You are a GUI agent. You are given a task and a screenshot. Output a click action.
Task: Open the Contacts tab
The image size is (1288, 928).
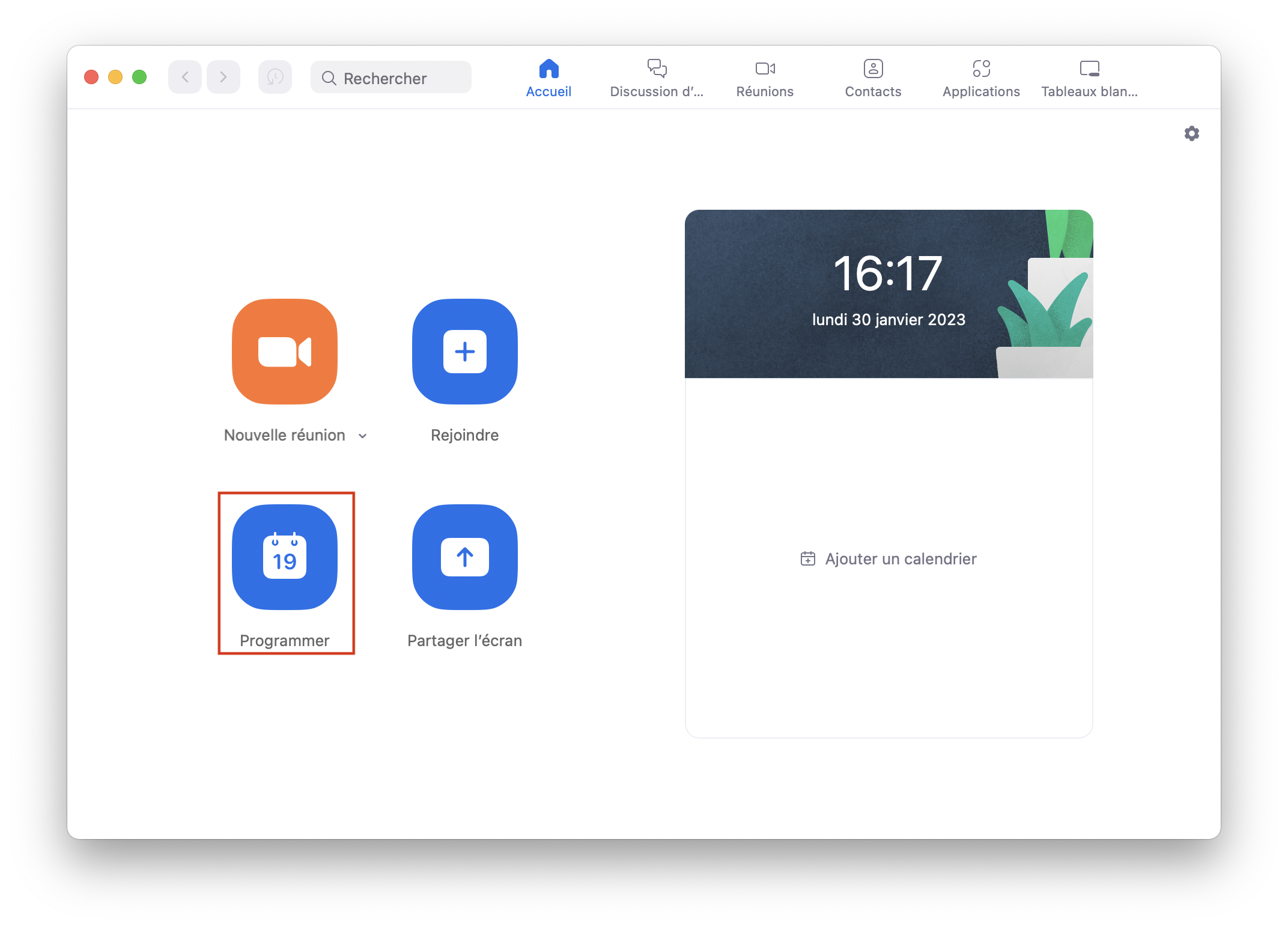[x=873, y=78]
